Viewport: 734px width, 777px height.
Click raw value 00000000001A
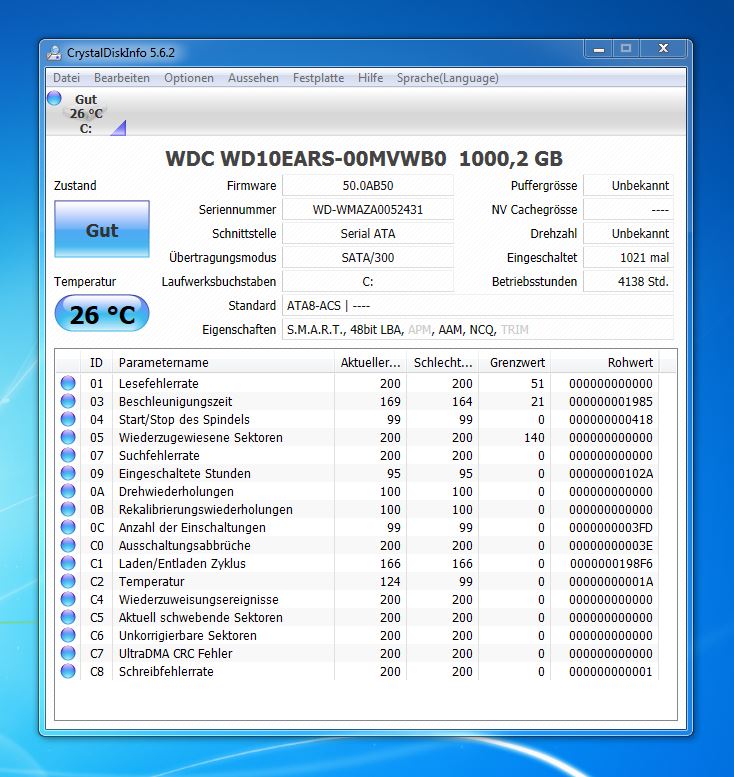[x=611, y=581]
